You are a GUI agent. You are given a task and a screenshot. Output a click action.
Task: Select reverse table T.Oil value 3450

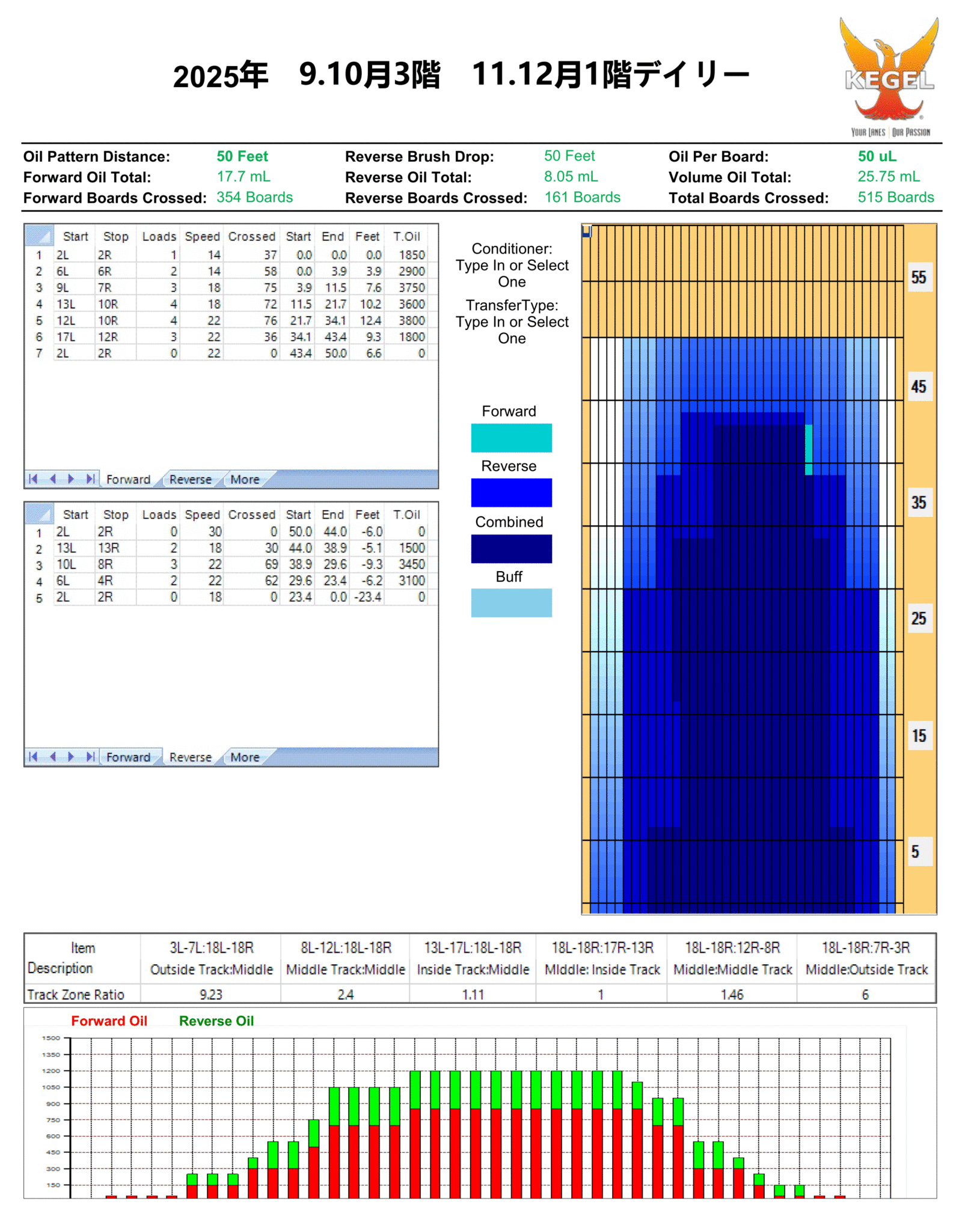406,564
